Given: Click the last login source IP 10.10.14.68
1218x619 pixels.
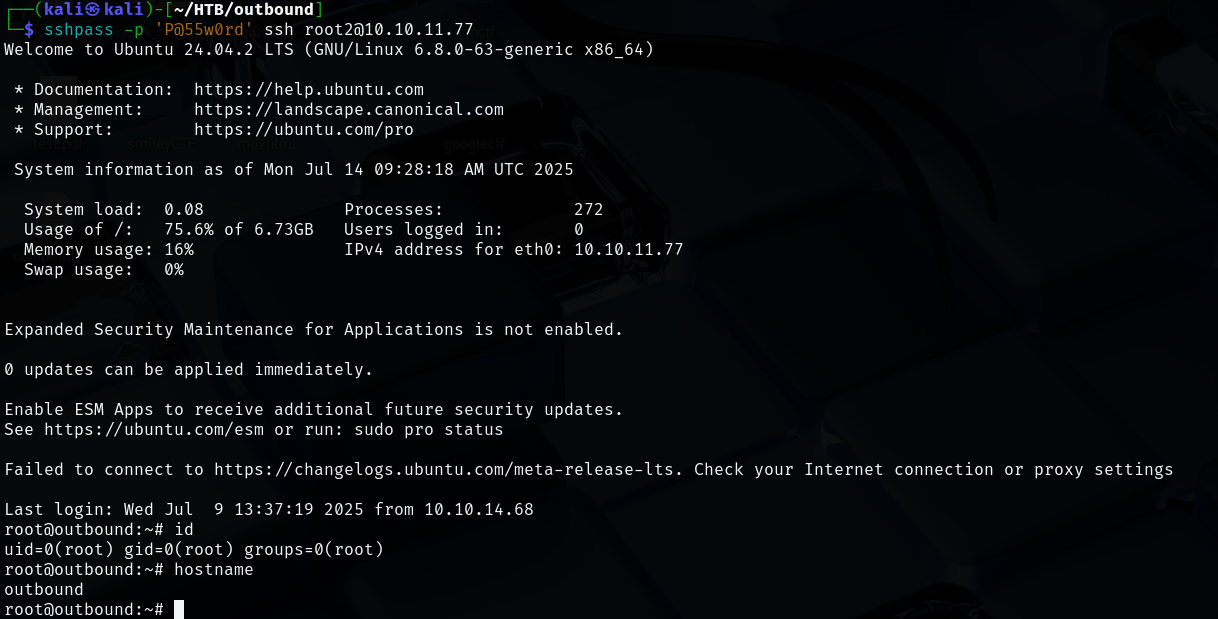Looking at the screenshot, I should pos(479,510).
